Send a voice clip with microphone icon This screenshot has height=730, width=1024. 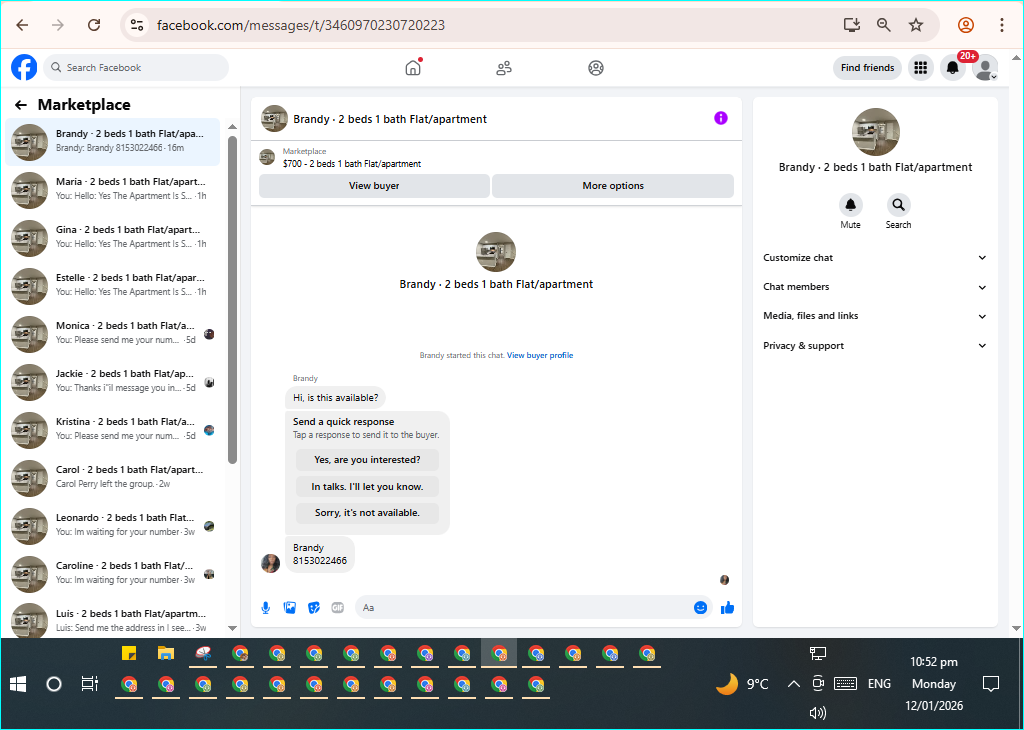(x=266, y=608)
